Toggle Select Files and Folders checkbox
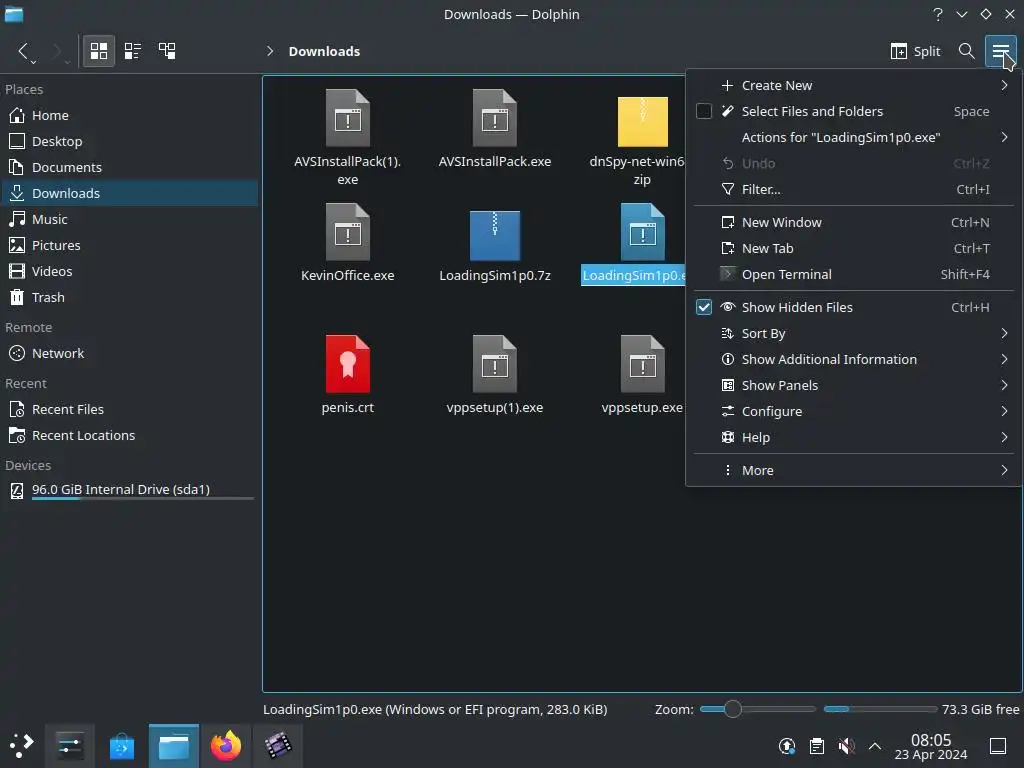Screen dimensions: 1024x768 (x=703, y=112)
